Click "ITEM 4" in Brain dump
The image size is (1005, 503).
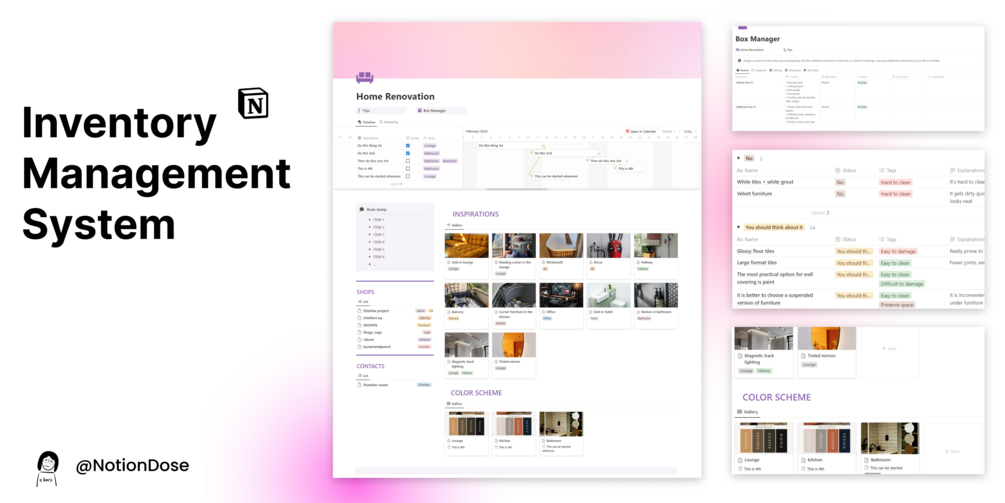coord(379,242)
